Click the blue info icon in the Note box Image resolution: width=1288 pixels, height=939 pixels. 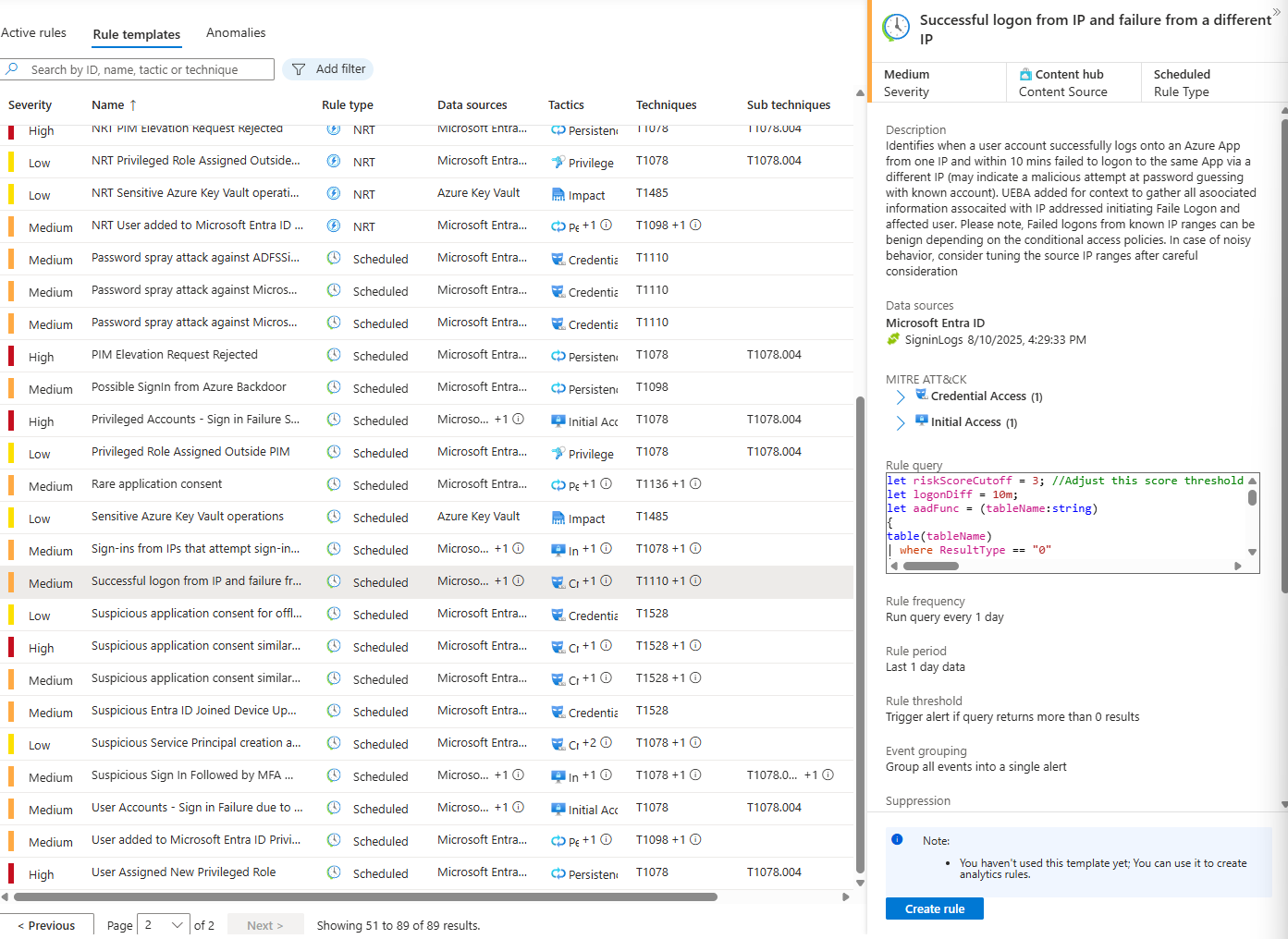tap(897, 839)
